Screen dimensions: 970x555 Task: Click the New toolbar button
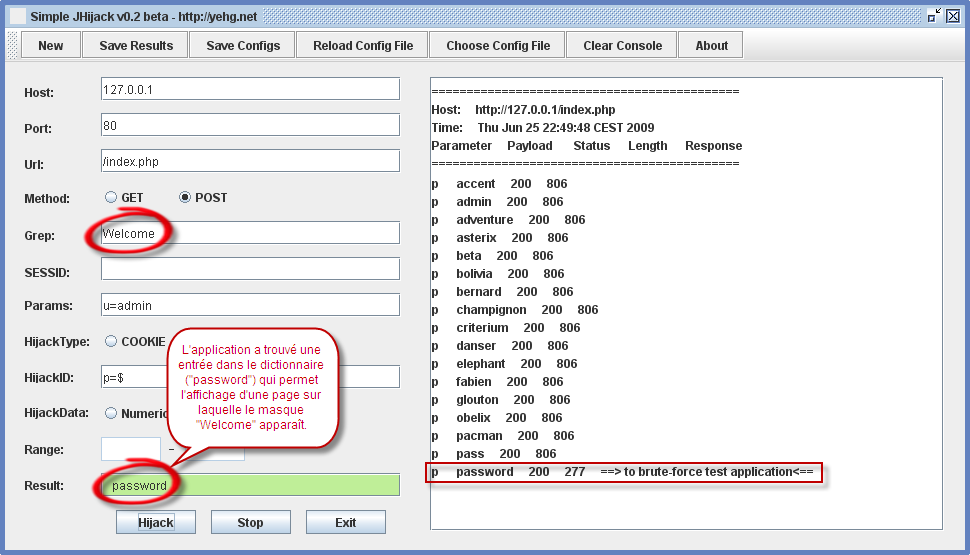pyautogui.click(x=51, y=45)
